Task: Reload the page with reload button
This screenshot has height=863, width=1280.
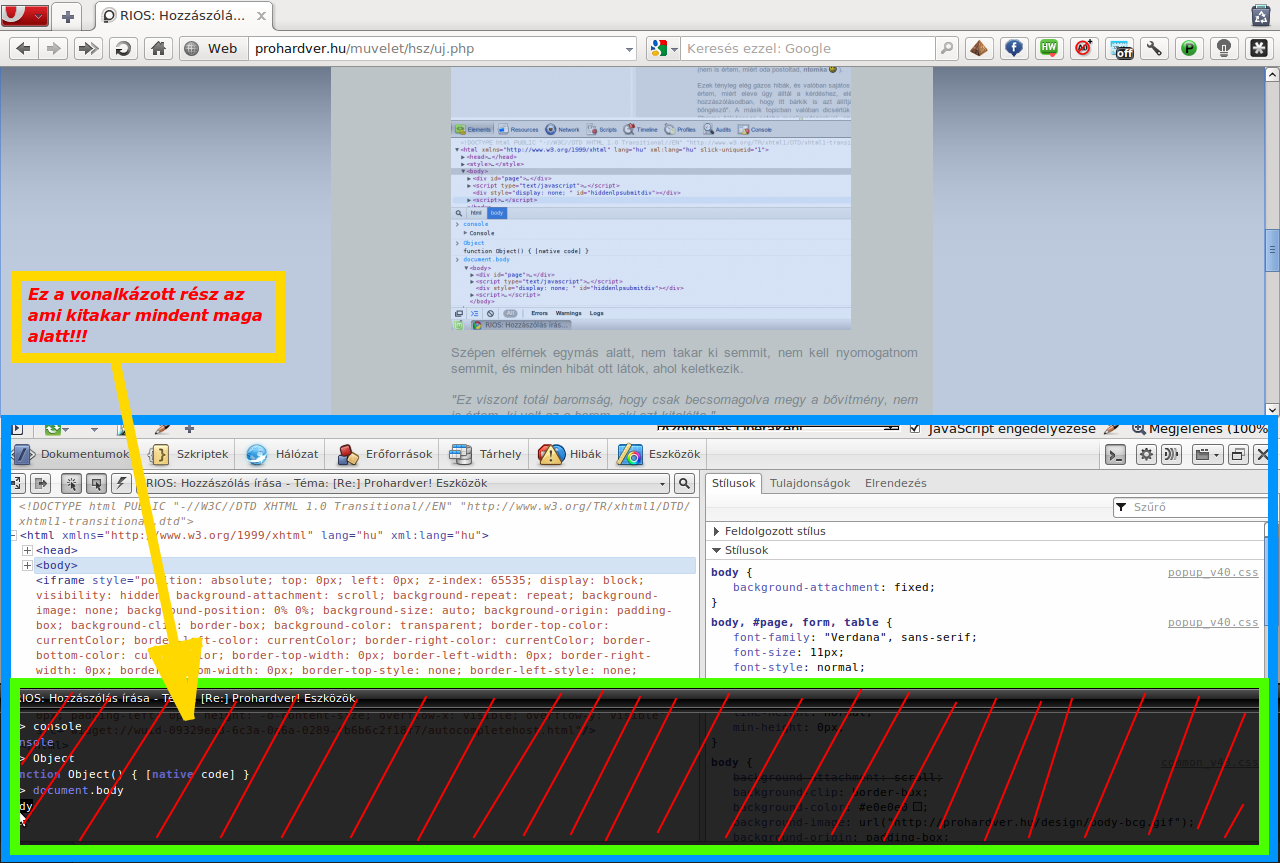Action: coord(123,48)
